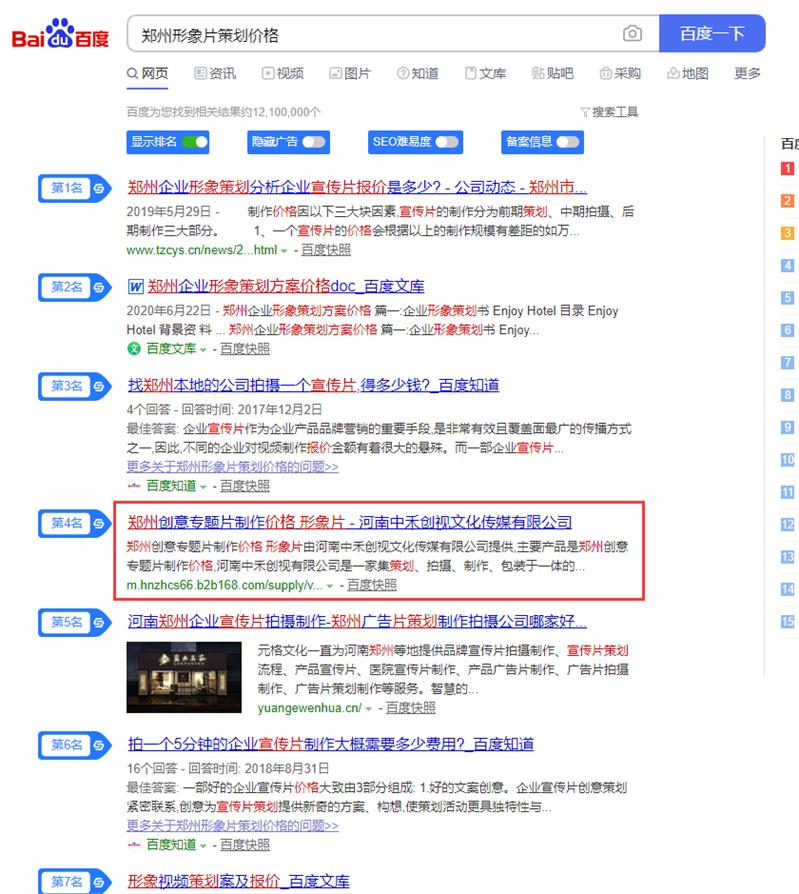Viewport: 799px width, 894px height.
Task: Click hot list rank 3 badge
Action: coord(788,233)
